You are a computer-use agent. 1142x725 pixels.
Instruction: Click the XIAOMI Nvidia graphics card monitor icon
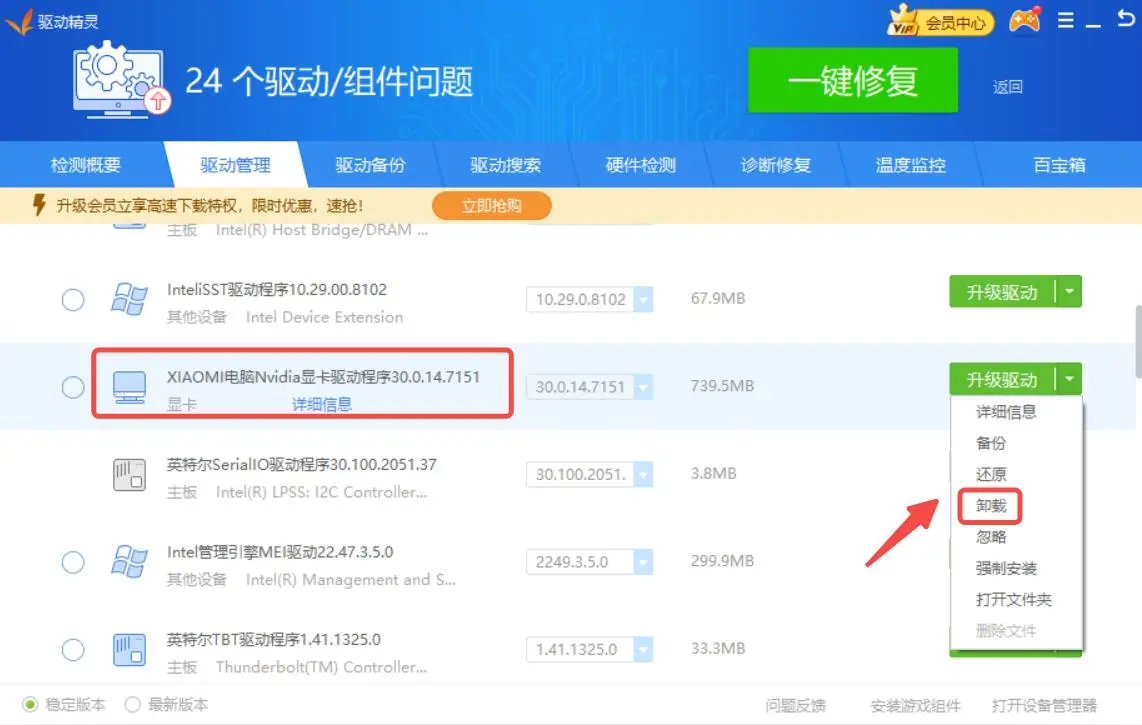coord(129,386)
